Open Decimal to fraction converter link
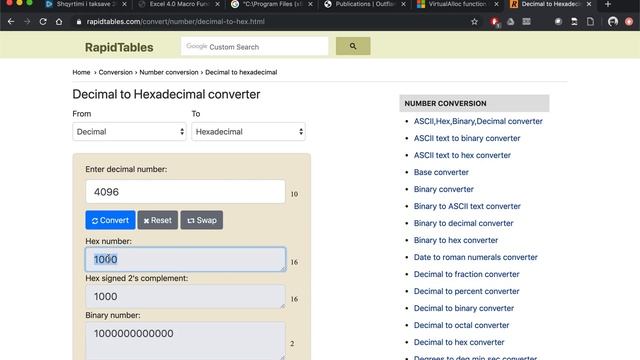The image size is (640, 360). click(467, 274)
